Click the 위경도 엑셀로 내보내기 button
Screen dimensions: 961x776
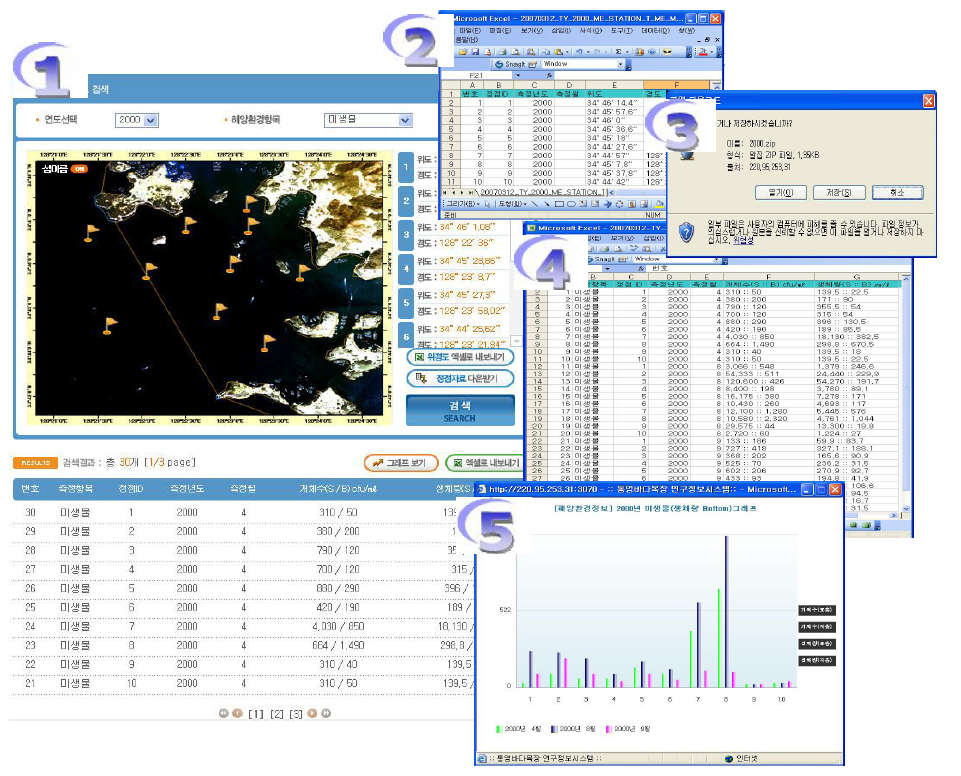(460, 357)
